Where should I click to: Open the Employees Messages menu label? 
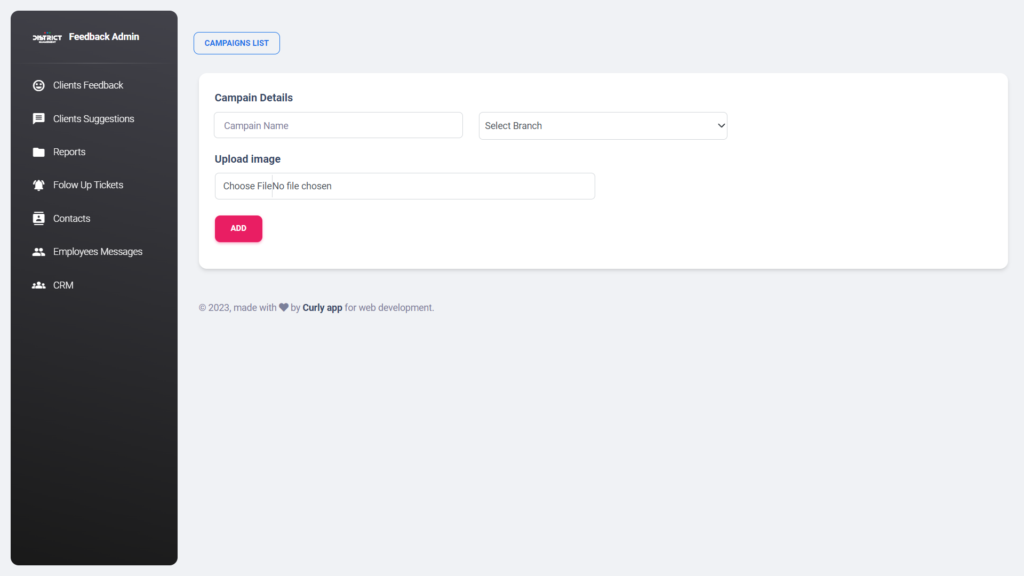(97, 252)
